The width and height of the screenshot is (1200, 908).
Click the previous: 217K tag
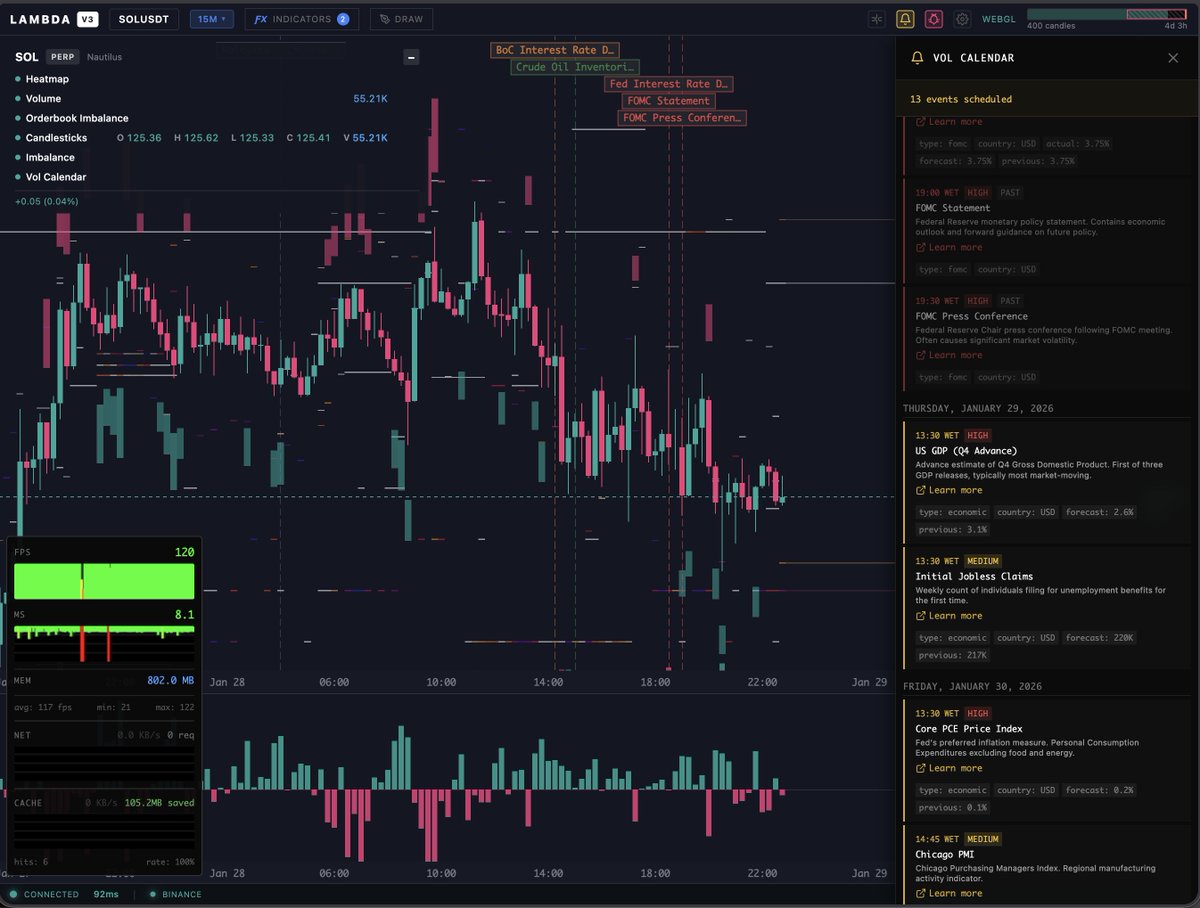[x=953, y=655]
